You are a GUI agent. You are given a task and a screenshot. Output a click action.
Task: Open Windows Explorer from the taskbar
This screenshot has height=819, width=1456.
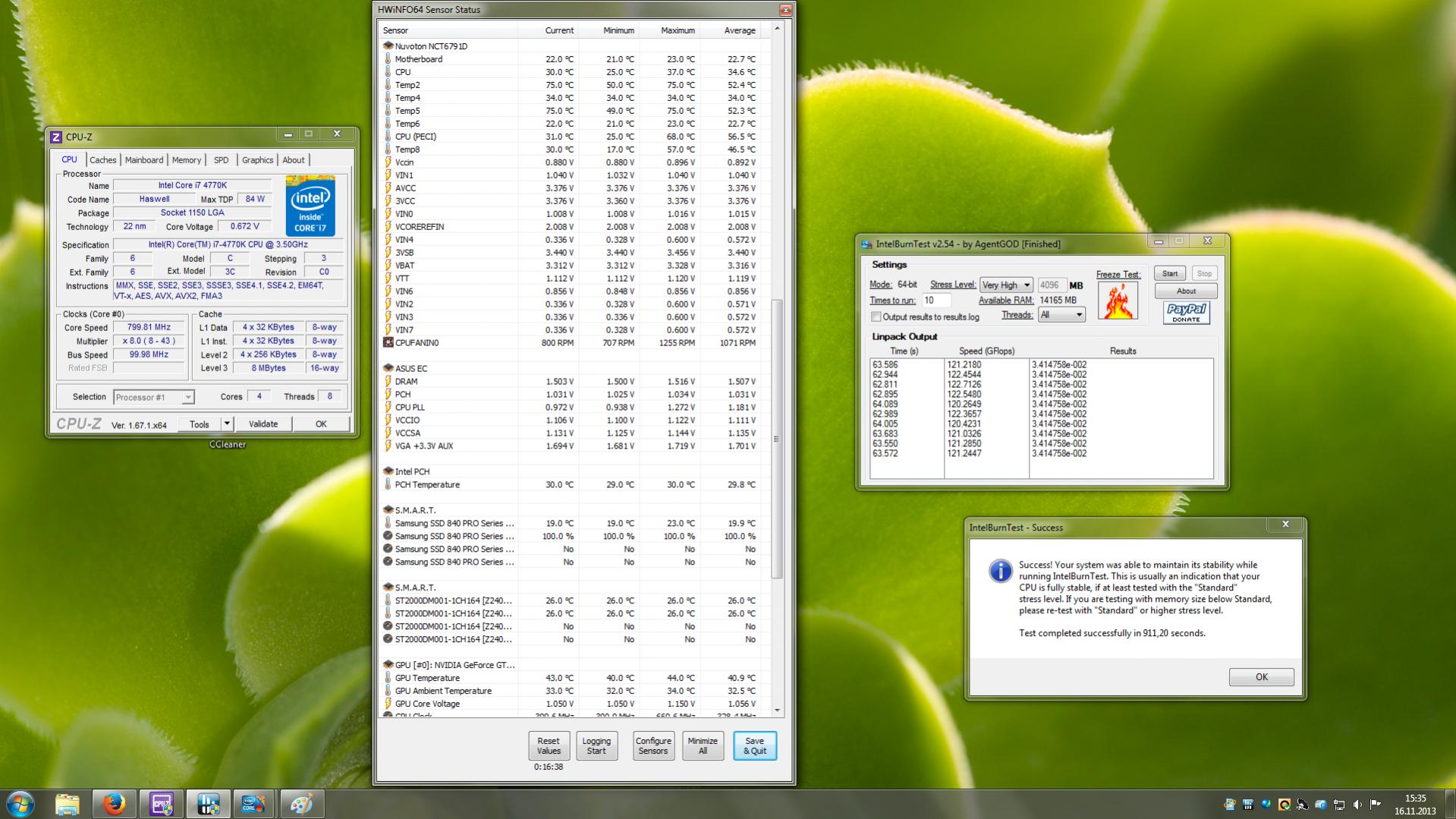[x=68, y=804]
